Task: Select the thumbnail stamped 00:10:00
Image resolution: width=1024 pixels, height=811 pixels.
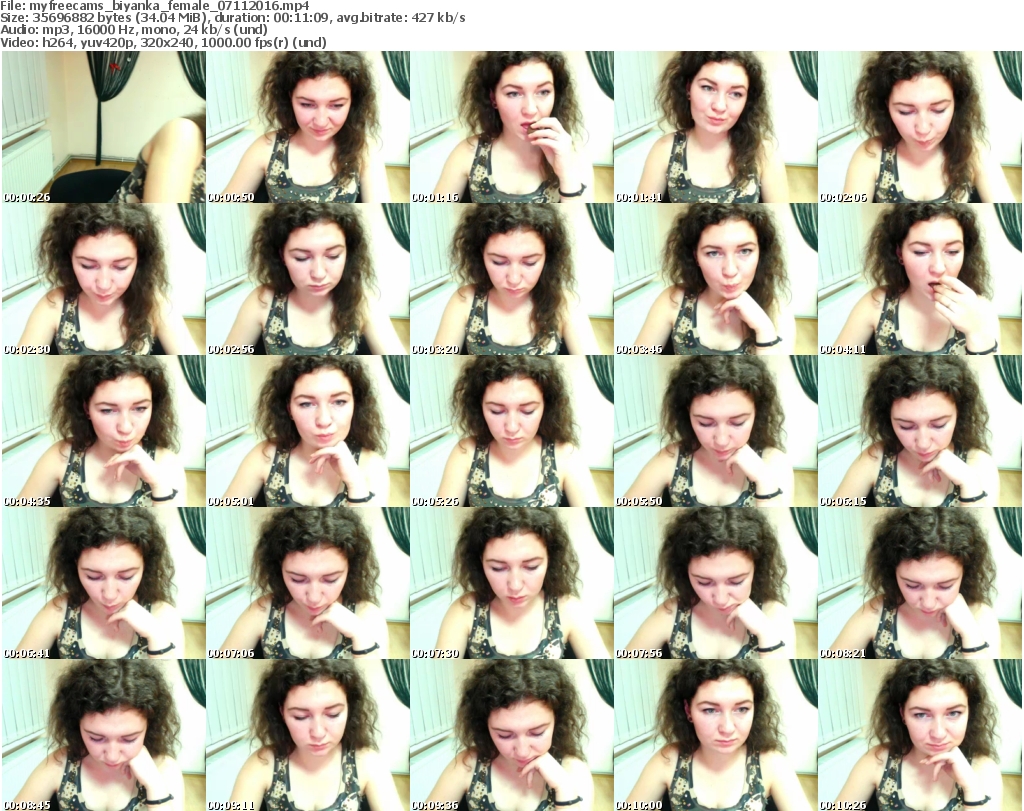Action: pos(715,735)
